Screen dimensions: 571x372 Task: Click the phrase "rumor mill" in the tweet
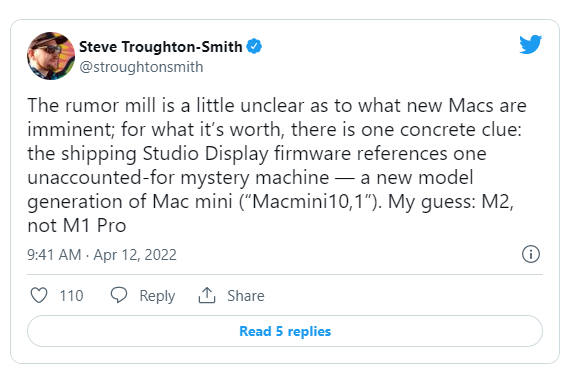pos(111,106)
